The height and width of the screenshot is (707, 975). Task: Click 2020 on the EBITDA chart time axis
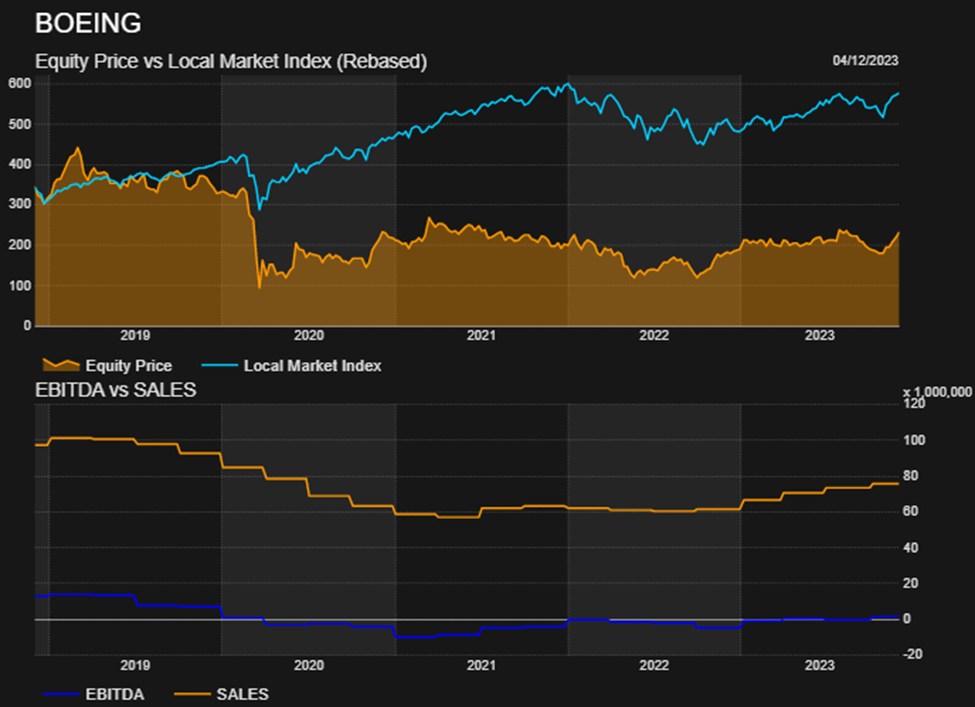tap(308, 665)
